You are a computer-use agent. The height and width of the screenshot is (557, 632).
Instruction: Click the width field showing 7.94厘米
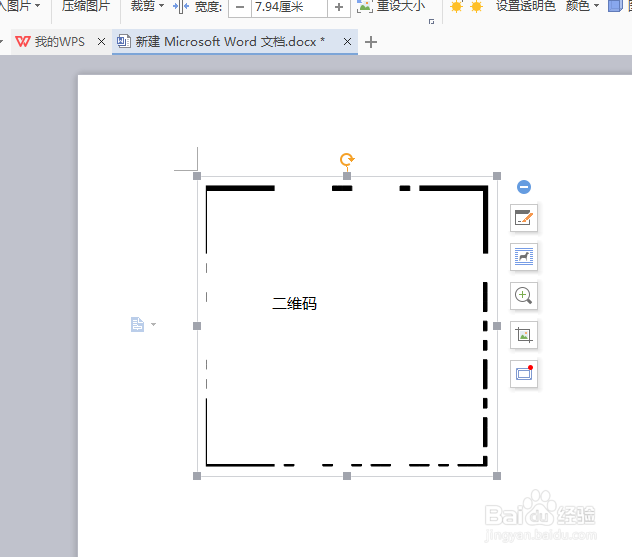(x=289, y=7)
